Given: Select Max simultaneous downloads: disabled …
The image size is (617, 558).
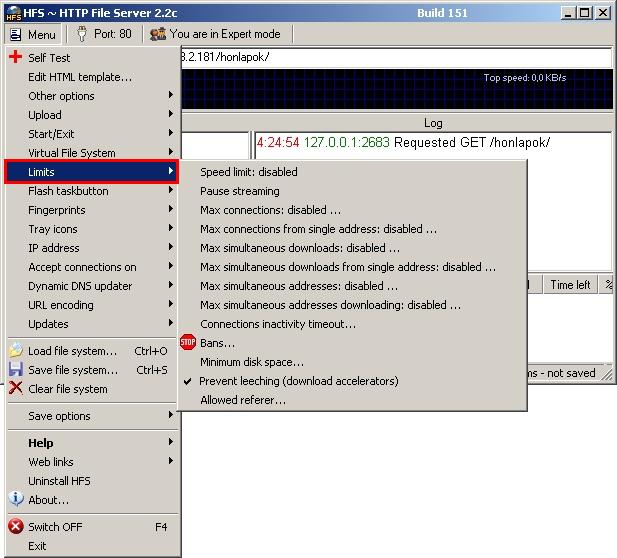Looking at the screenshot, I should coord(352,248).
